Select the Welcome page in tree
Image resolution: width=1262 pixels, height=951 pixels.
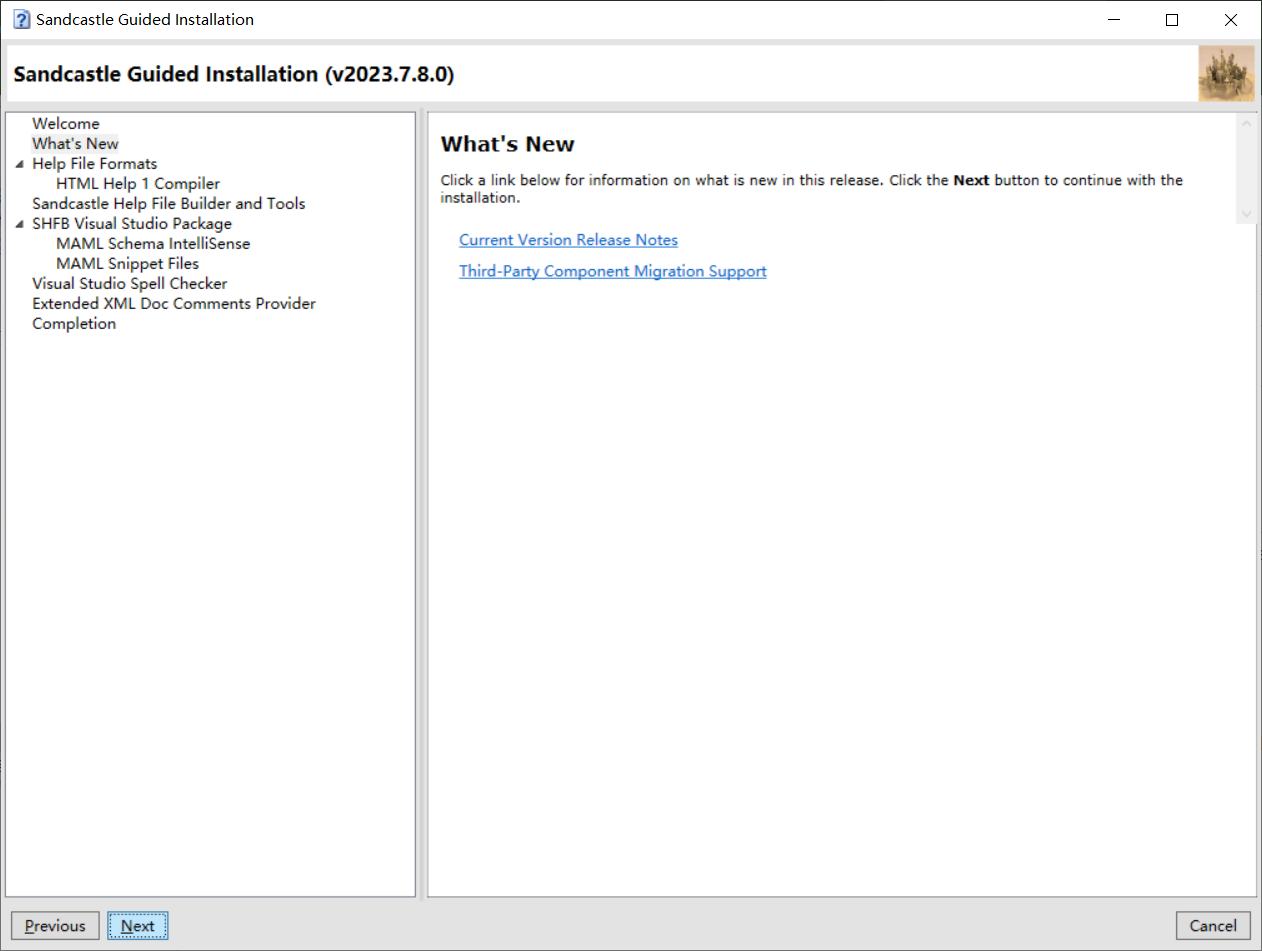[x=66, y=124]
